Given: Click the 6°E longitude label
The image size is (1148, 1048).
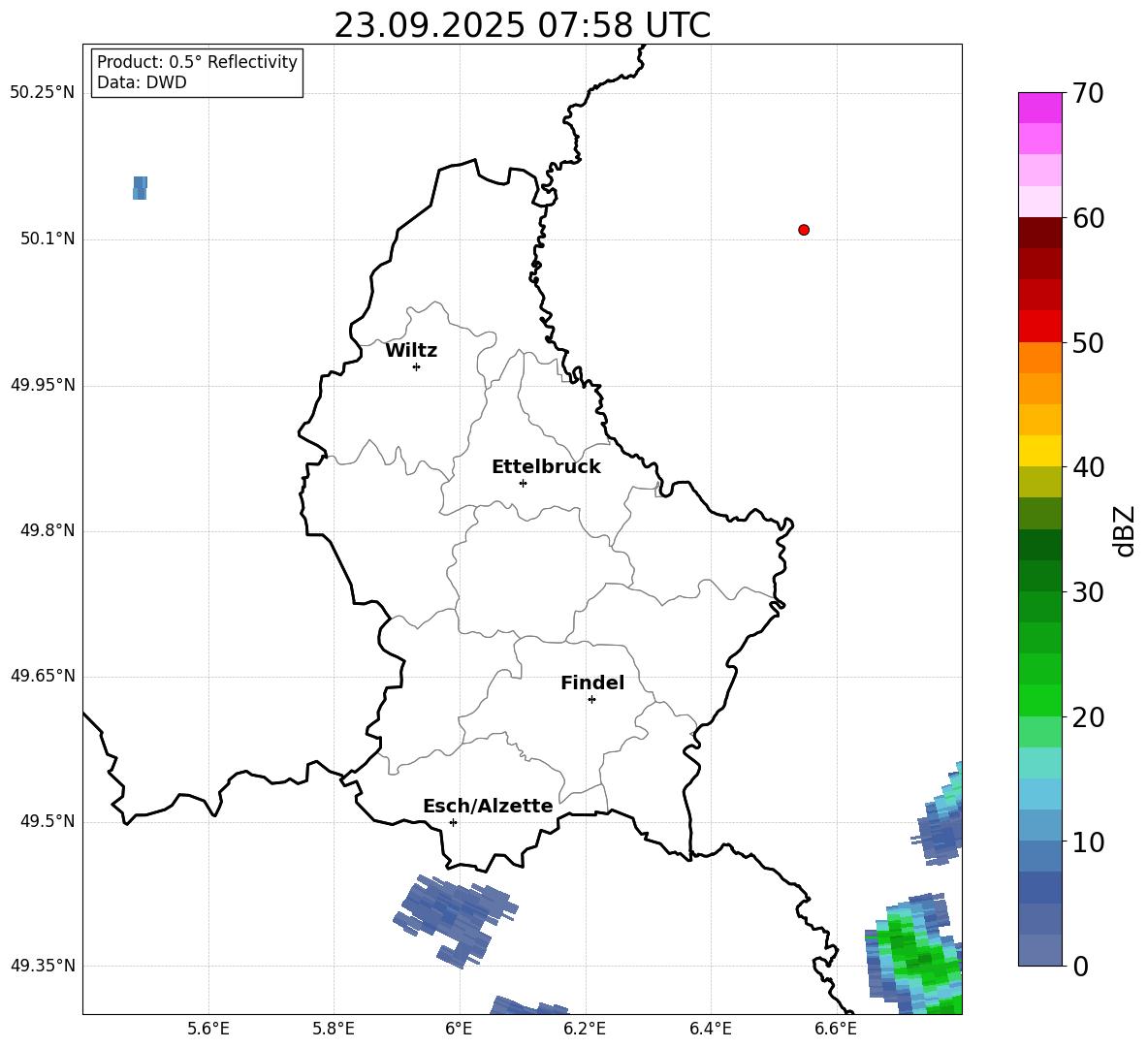Looking at the screenshot, I should coord(459,1029).
